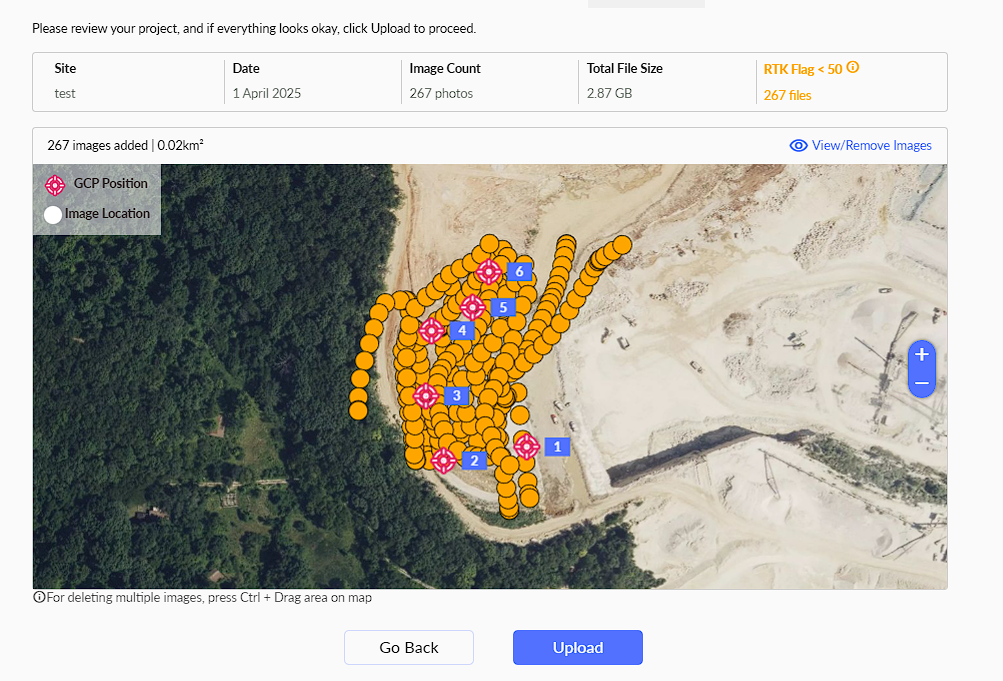Click GCP marker number 1 on map

pyautogui.click(x=527, y=446)
